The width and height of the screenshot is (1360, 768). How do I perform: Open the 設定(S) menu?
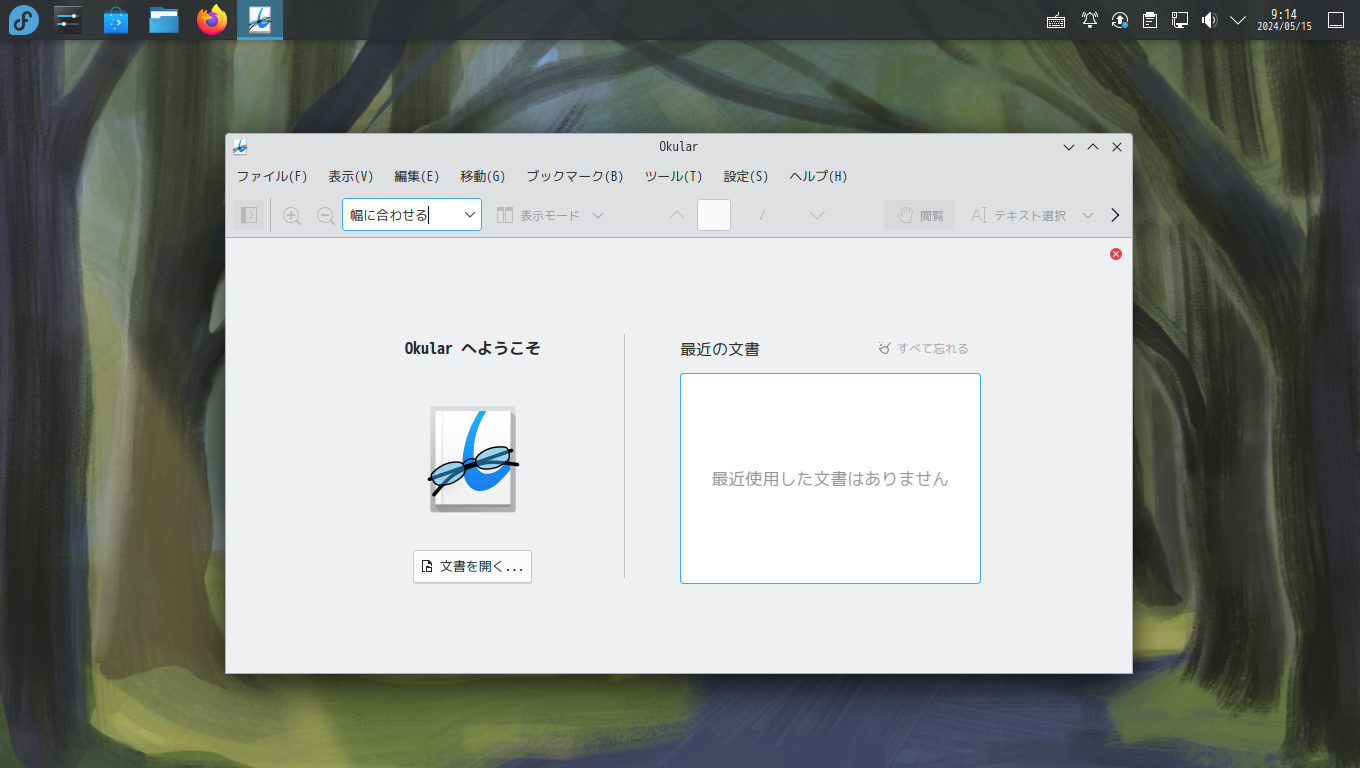[x=746, y=176]
